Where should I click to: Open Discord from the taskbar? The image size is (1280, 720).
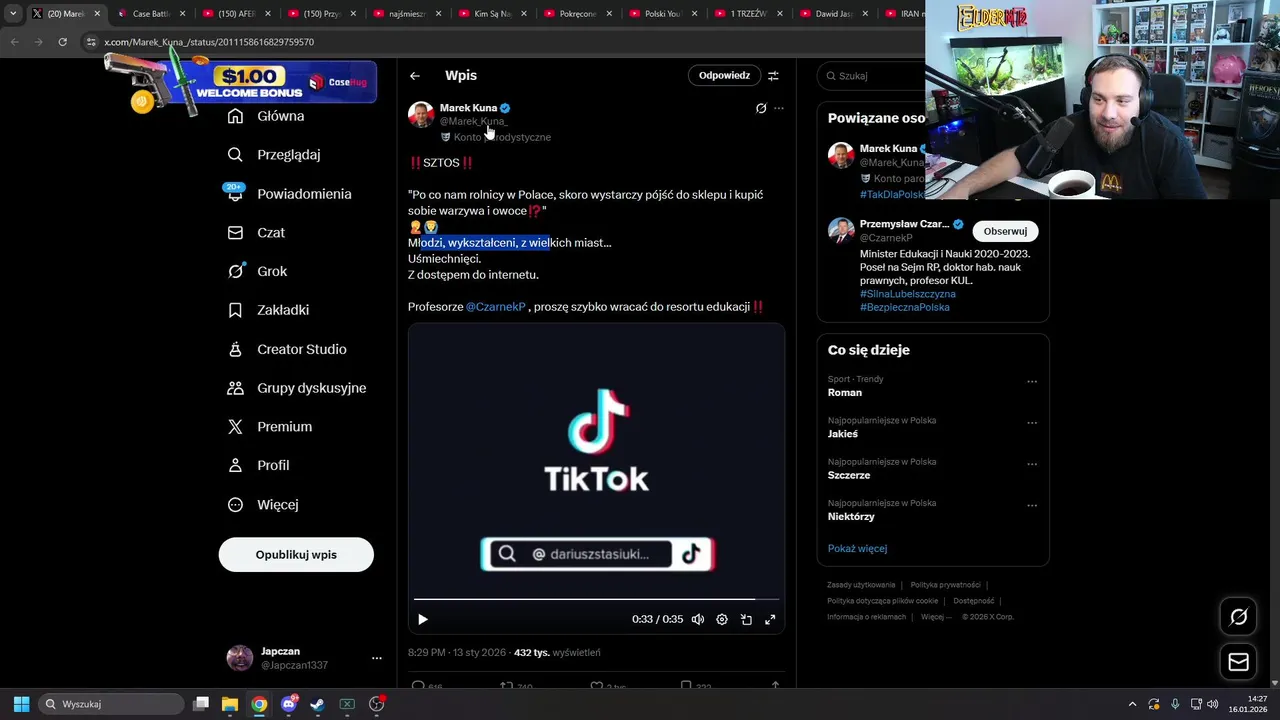(290, 704)
